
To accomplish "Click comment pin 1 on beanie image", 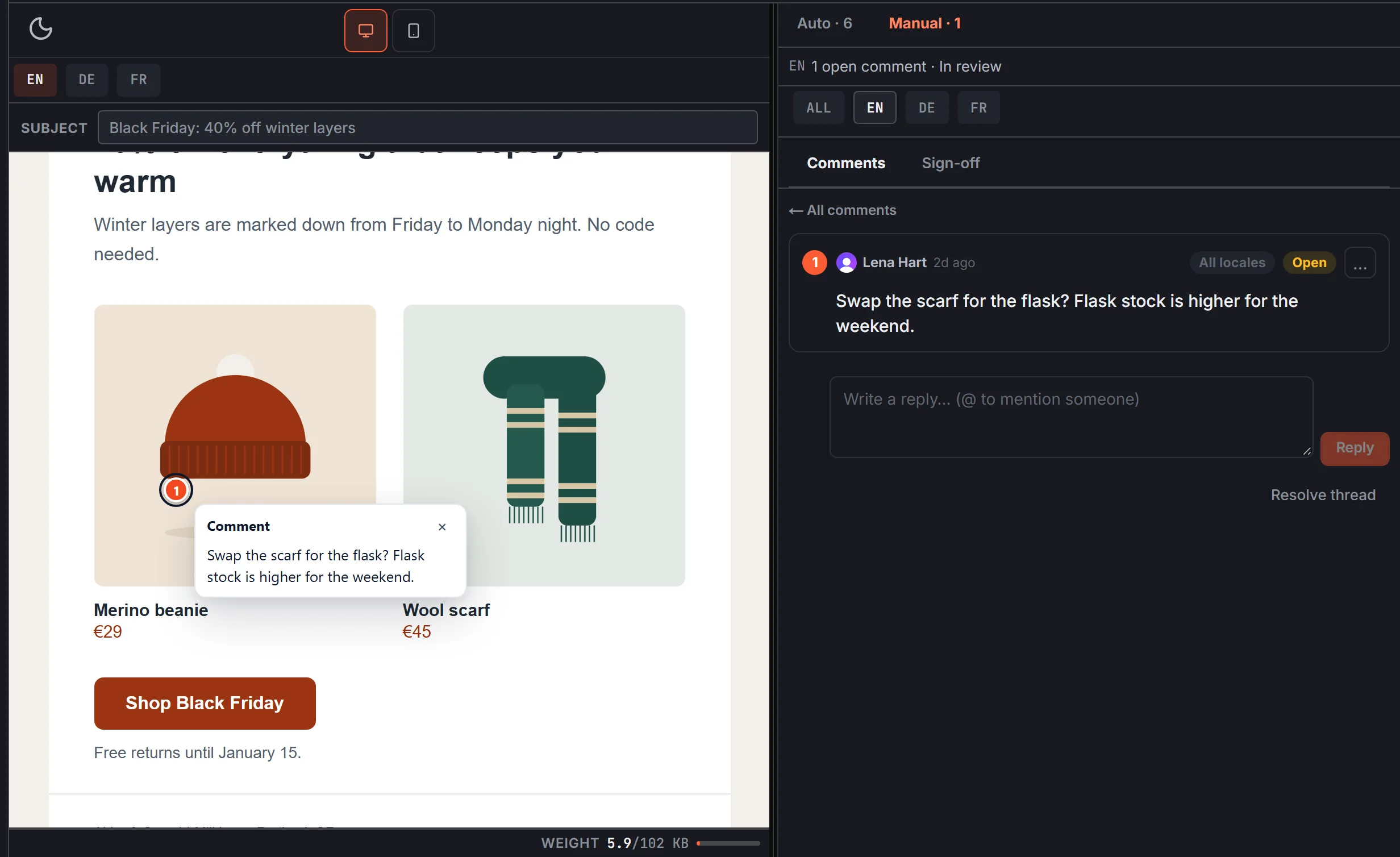I will 176,490.
